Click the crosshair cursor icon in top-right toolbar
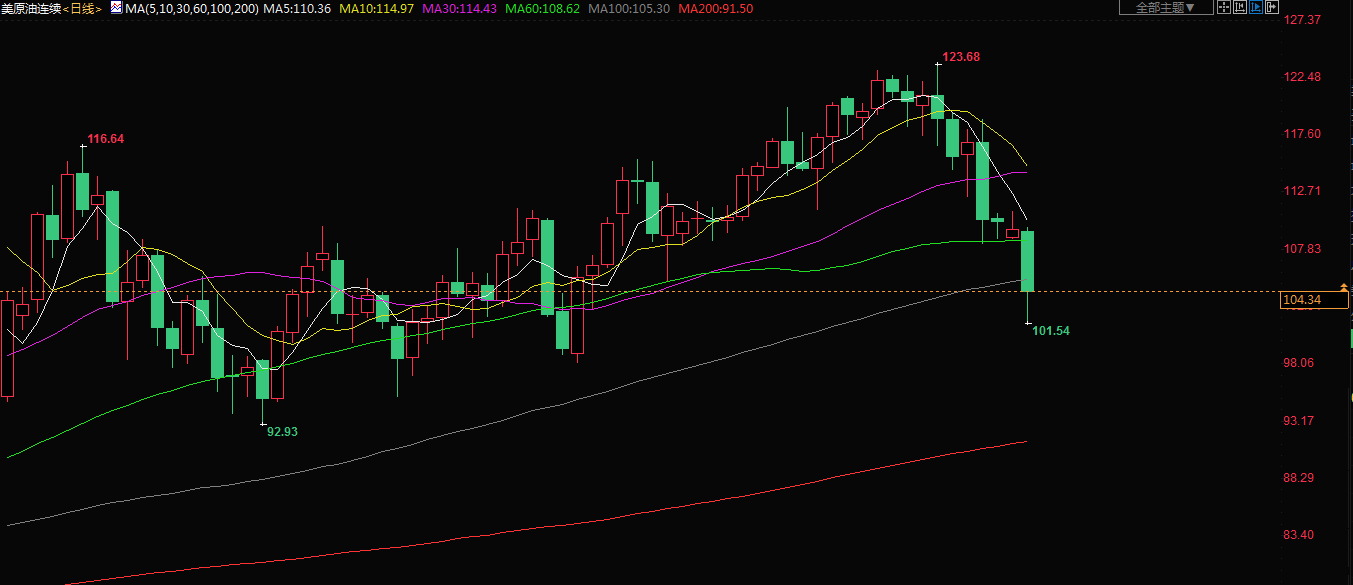The height and width of the screenshot is (585, 1353). tap(1224, 7)
